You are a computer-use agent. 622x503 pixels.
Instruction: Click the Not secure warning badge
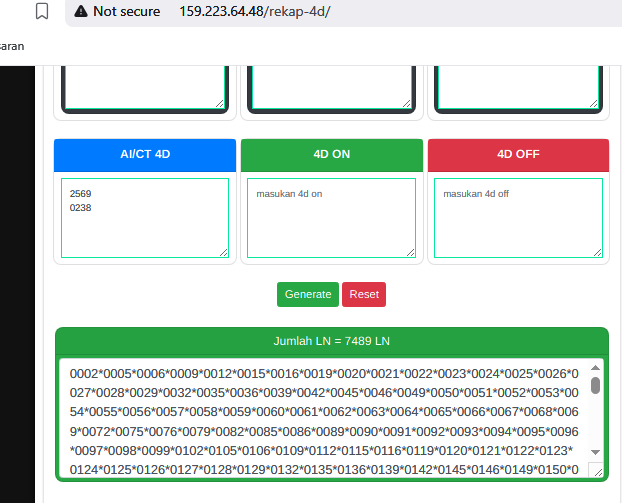(x=116, y=11)
